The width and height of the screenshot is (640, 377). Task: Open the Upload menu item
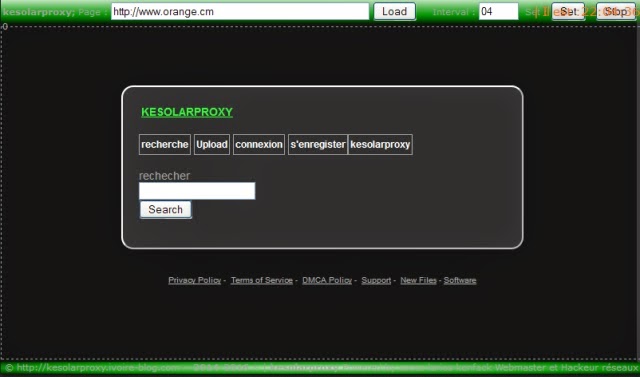[x=212, y=144]
